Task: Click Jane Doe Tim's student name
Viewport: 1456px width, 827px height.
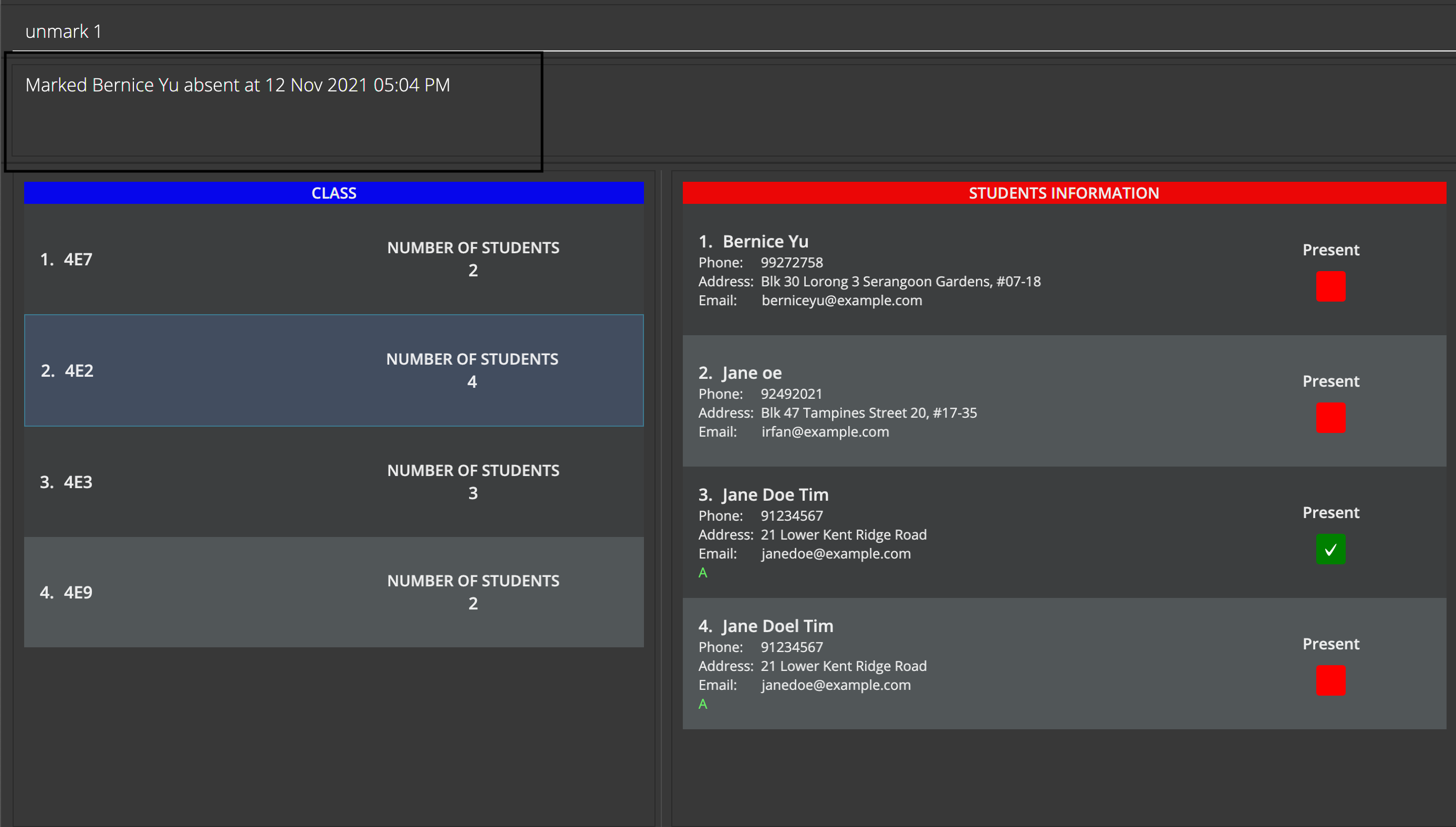Action: tap(774, 495)
